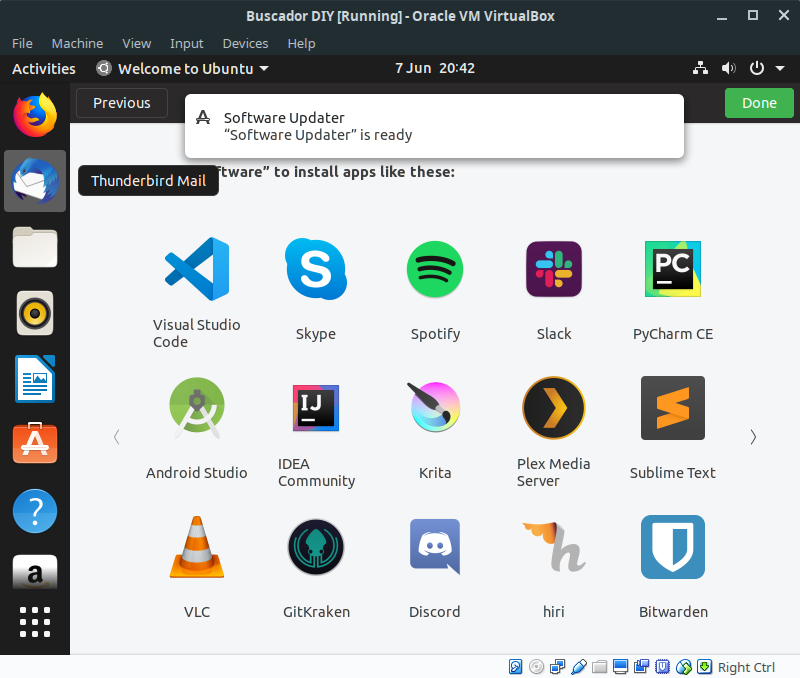
Task: Launch Firefox from the dock
Action: click(x=35, y=115)
